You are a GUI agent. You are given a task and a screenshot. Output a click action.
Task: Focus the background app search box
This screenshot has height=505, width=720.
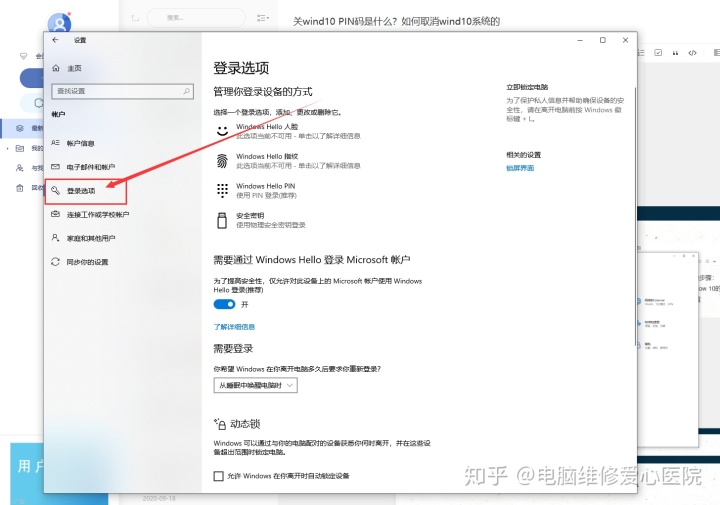pos(197,18)
